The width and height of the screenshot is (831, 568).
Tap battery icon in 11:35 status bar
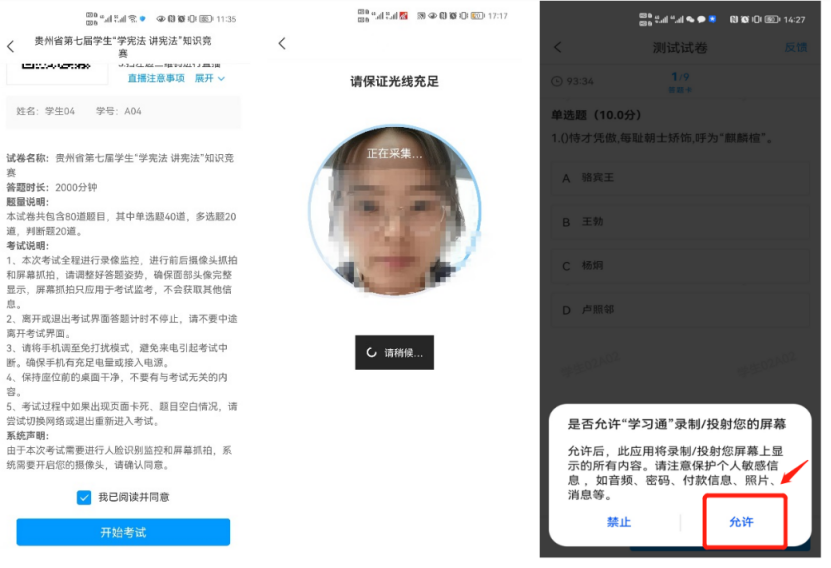tap(205, 18)
